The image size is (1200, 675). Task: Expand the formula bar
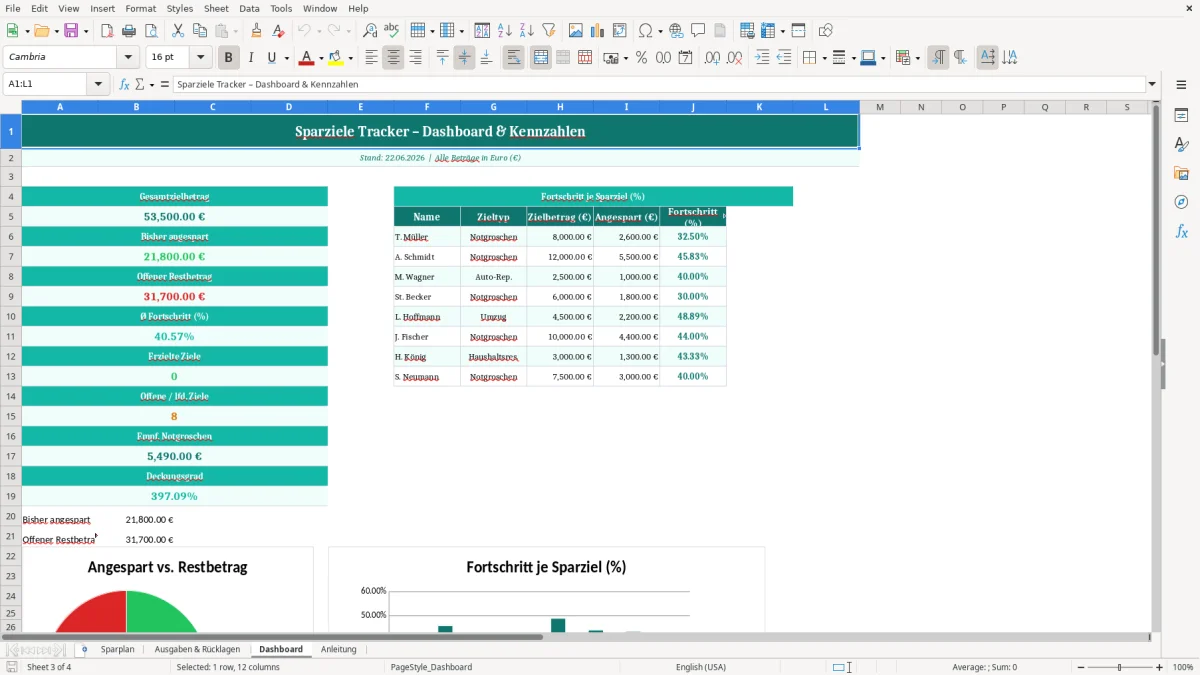(x=1152, y=85)
